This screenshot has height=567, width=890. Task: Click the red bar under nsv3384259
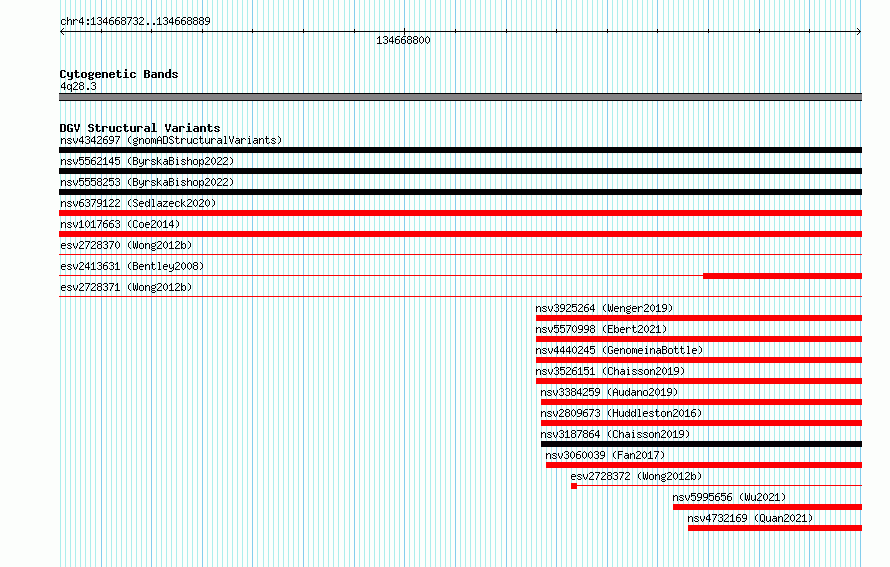(x=701, y=402)
